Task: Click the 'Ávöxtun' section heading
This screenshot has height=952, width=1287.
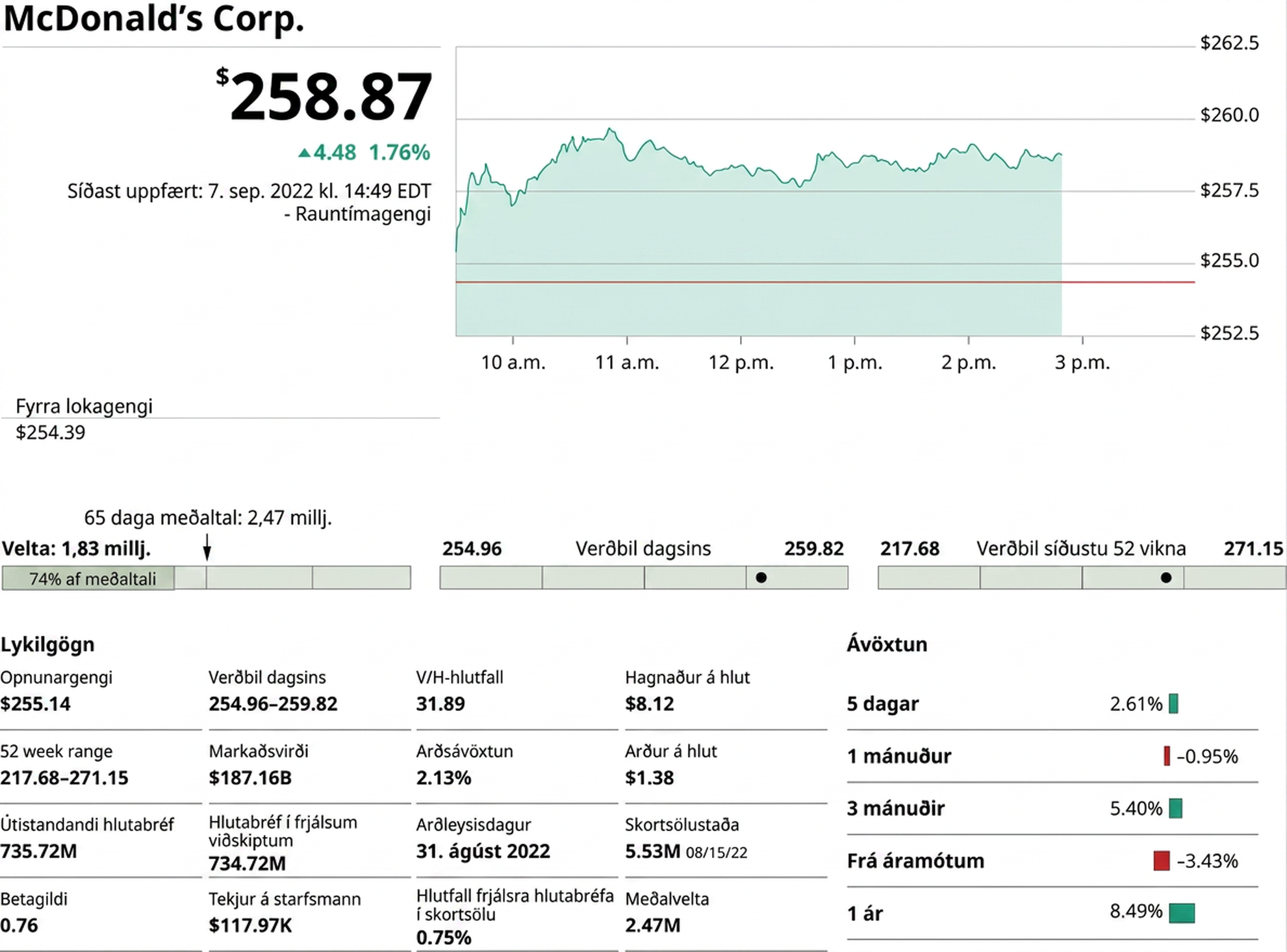Action: (x=887, y=644)
